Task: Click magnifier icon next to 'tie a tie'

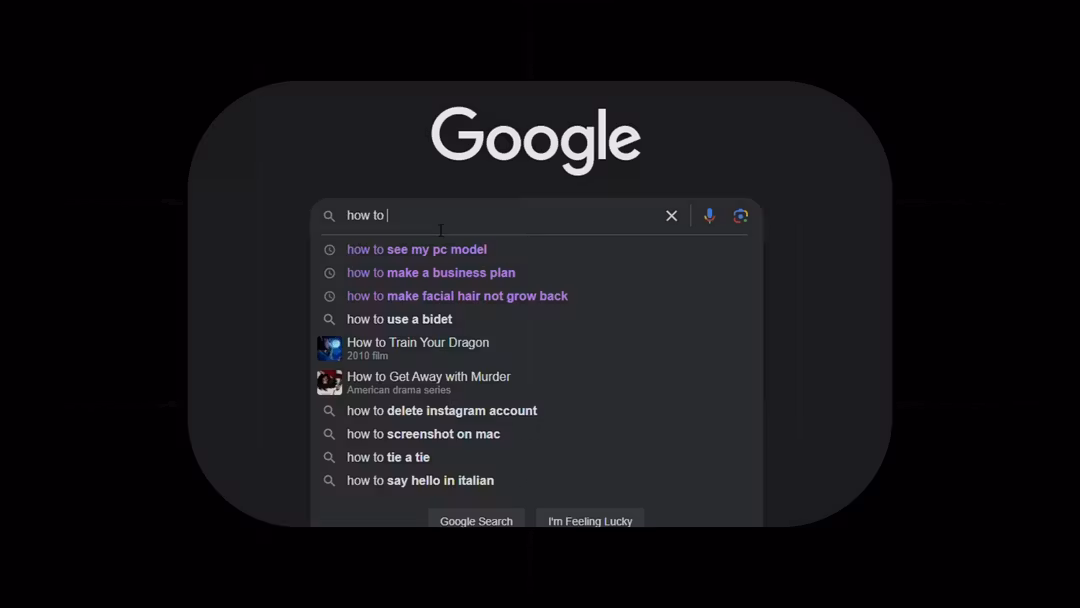Action: pos(329,458)
